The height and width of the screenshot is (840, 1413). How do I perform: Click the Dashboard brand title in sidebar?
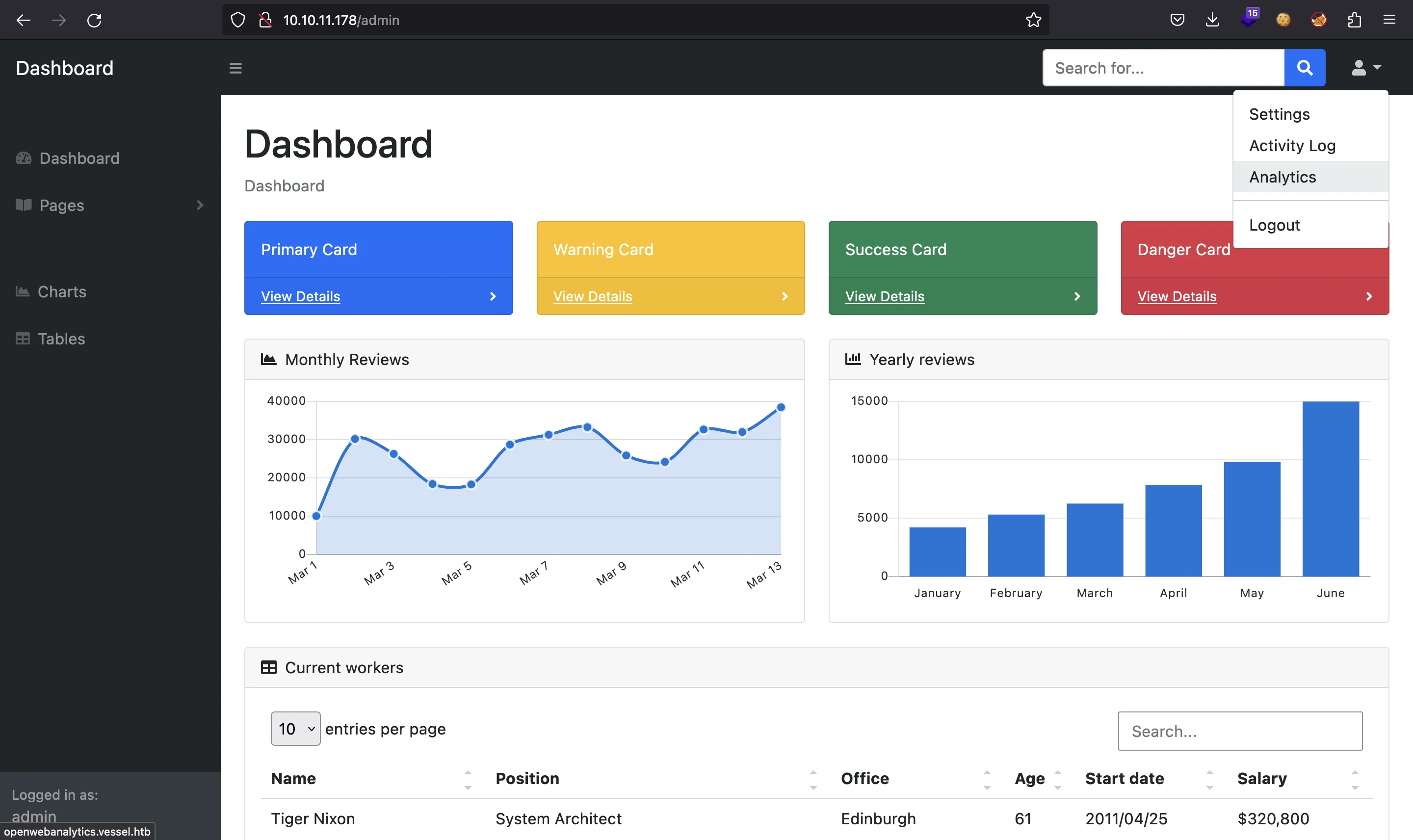[x=64, y=69]
